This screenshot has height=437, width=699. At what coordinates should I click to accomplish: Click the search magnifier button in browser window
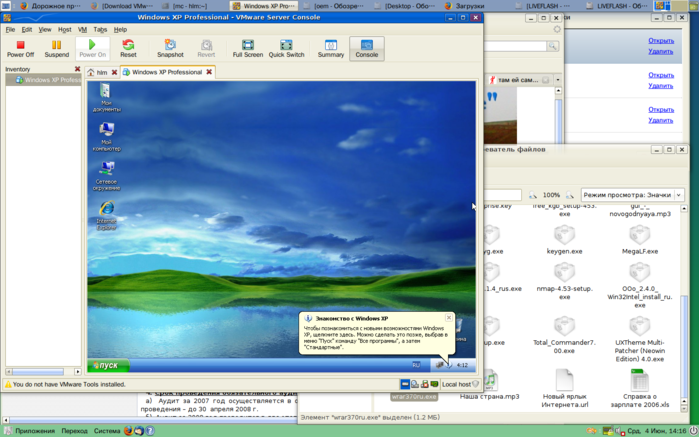click(553, 46)
